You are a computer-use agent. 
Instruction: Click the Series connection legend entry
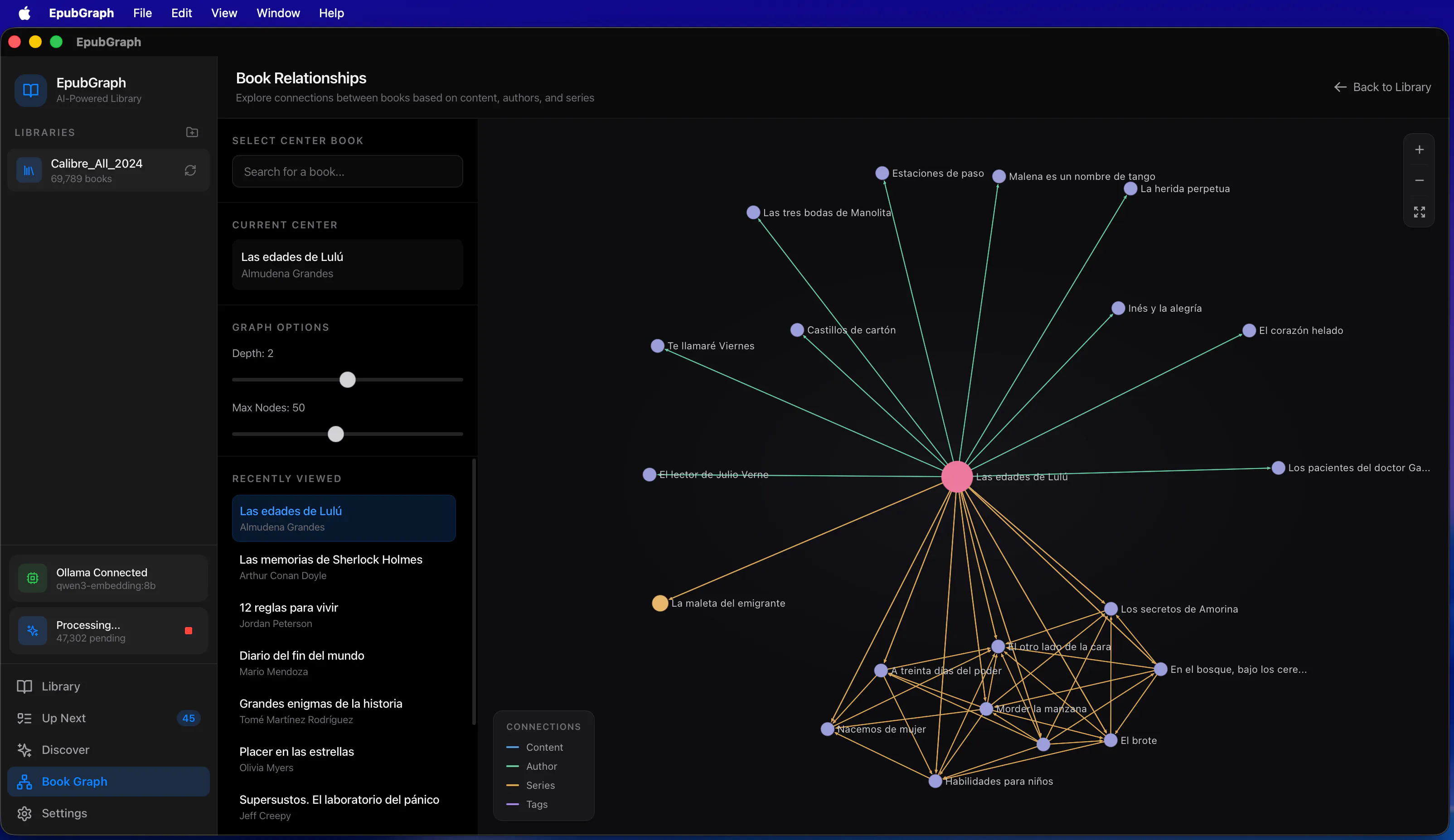pyautogui.click(x=530, y=785)
